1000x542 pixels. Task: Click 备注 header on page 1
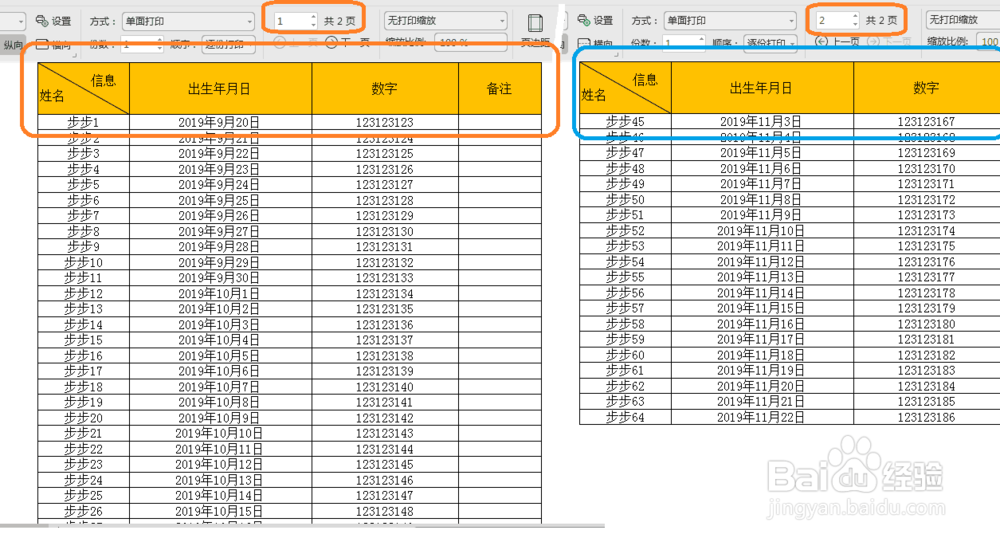[499, 89]
